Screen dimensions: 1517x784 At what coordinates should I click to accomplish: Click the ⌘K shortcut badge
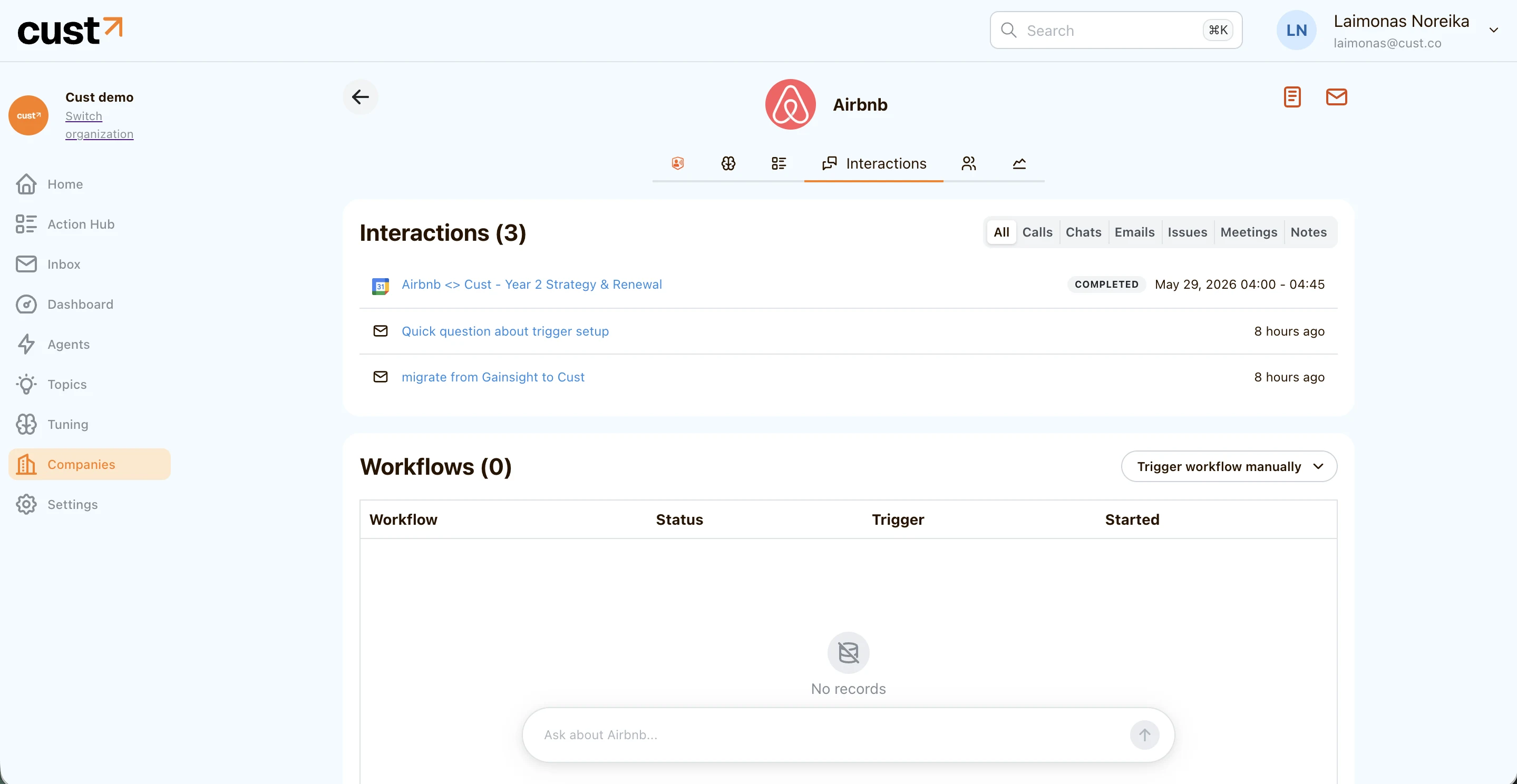(1218, 30)
